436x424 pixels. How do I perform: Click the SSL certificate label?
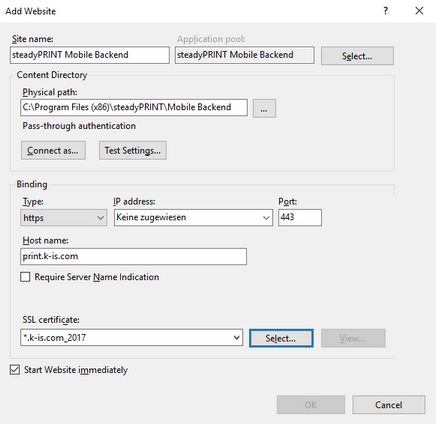pos(51,320)
